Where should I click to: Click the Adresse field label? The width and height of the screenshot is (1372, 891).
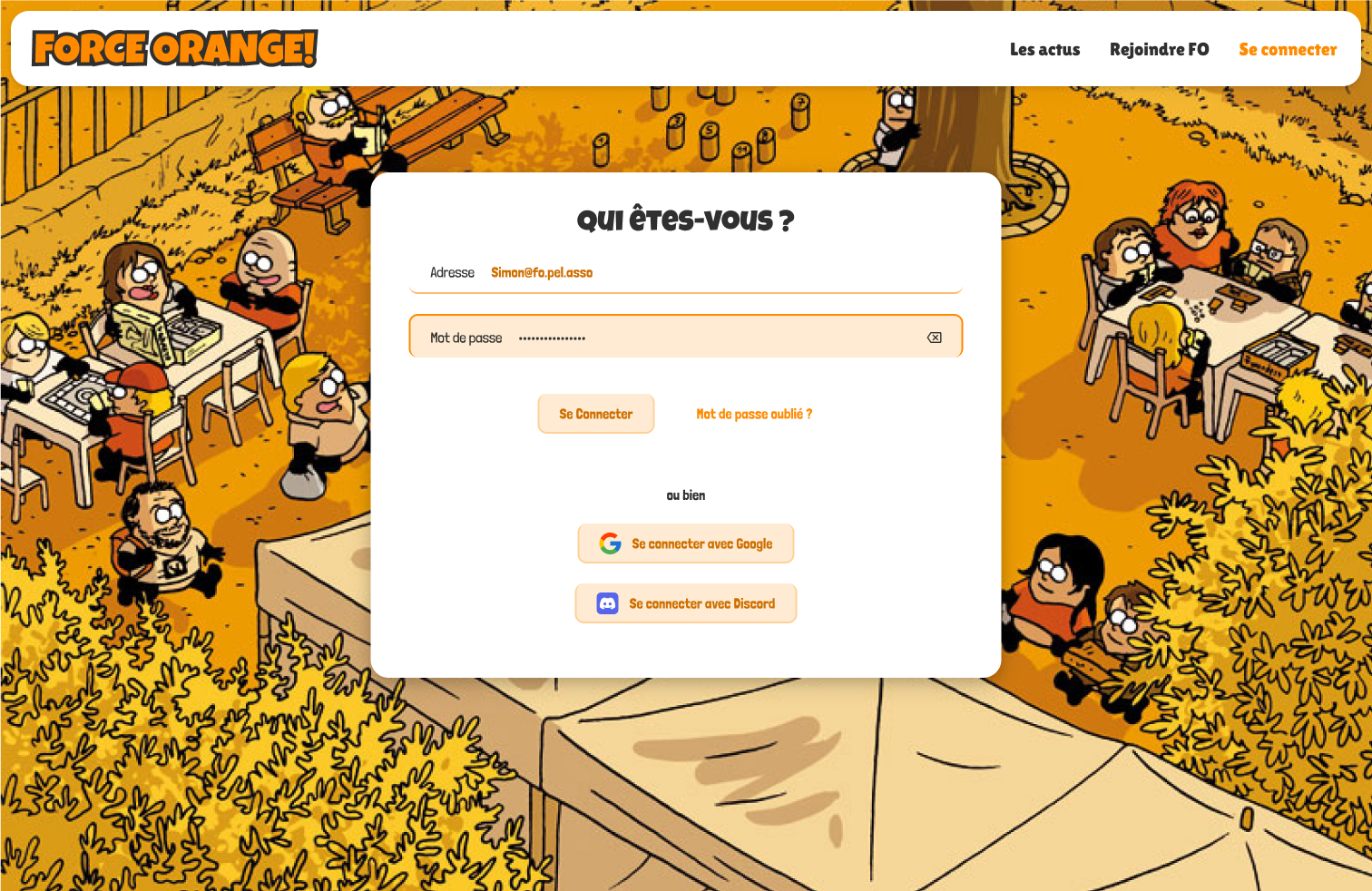pyautogui.click(x=452, y=272)
